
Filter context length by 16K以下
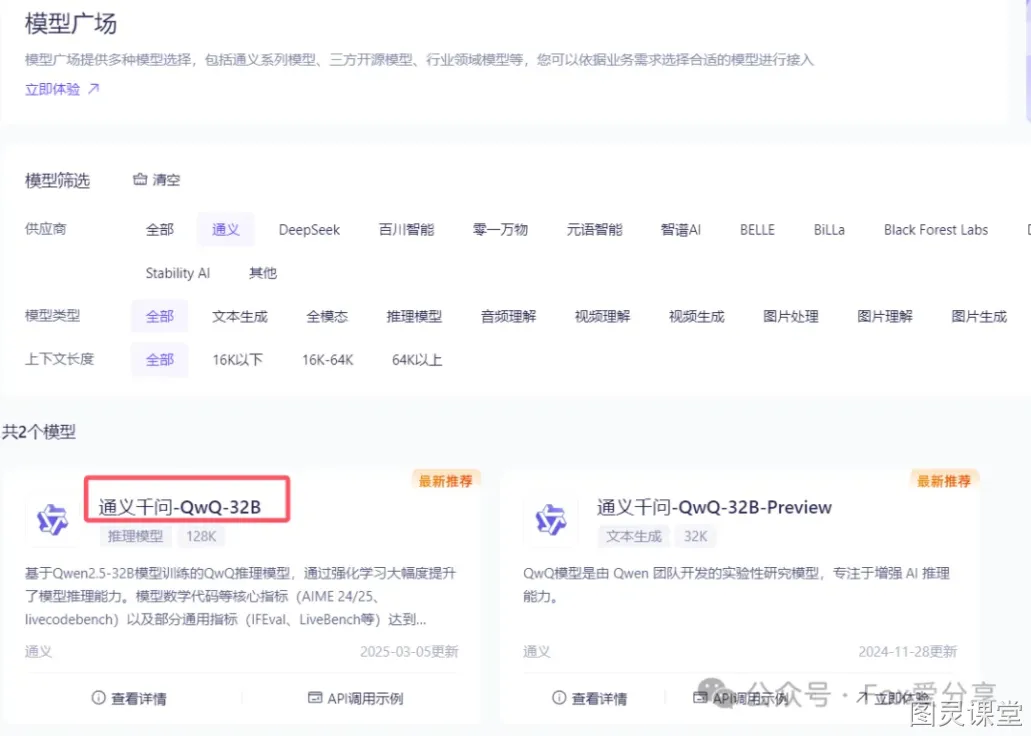coord(237,360)
